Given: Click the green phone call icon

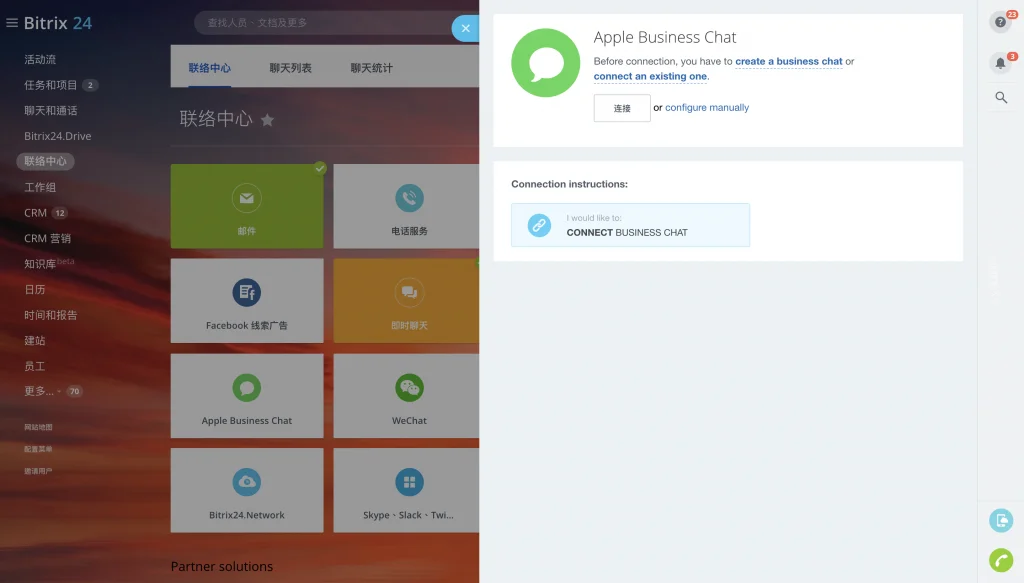Looking at the screenshot, I should coord(1000,560).
